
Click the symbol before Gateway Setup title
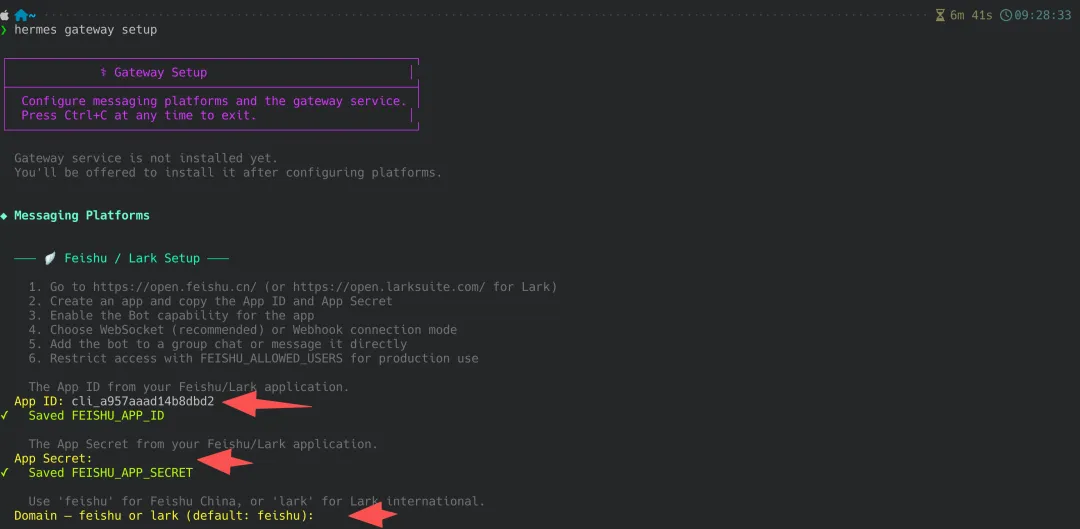pyautogui.click(x=103, y=72)
